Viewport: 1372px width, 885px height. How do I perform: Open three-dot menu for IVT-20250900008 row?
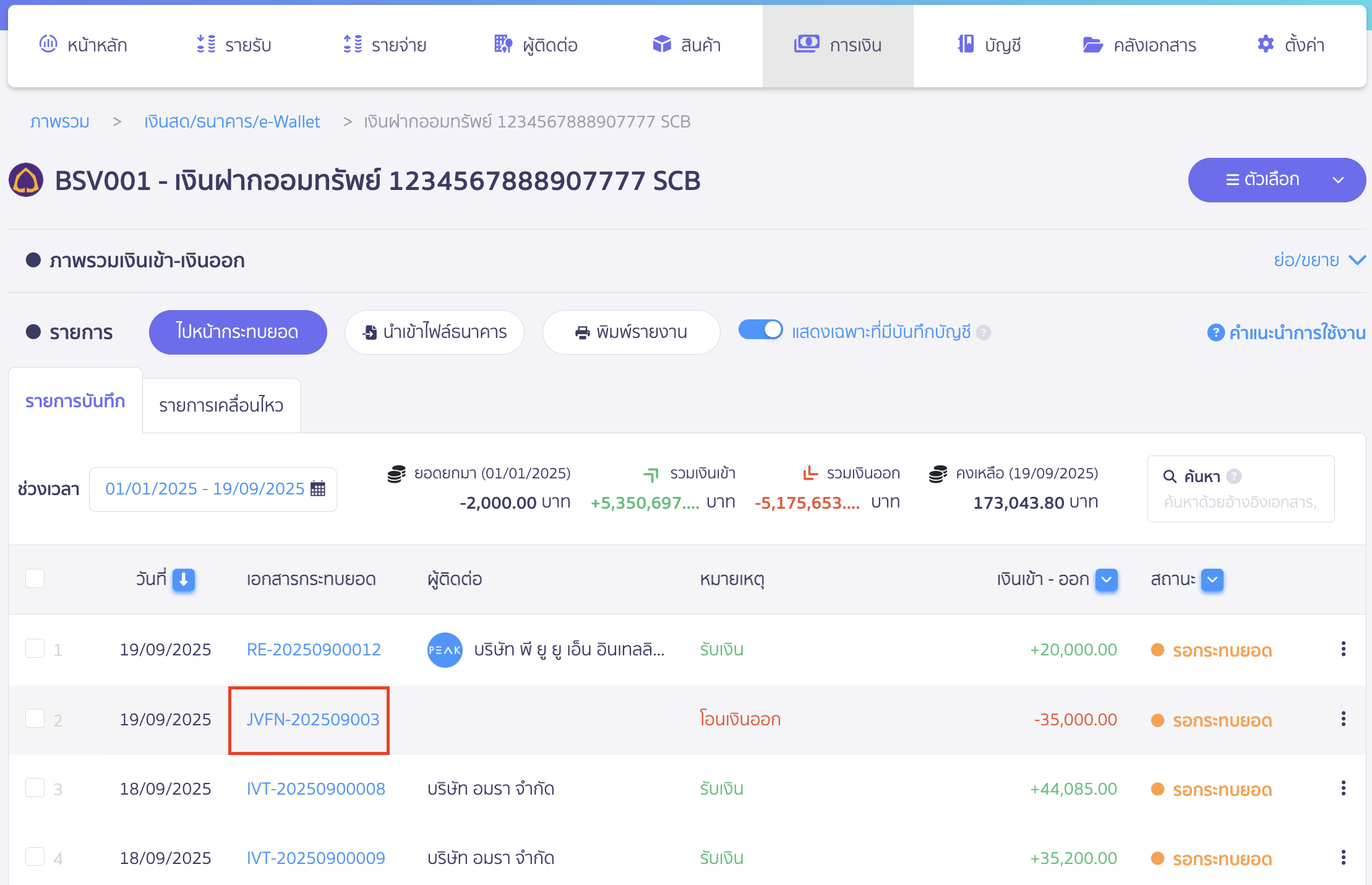(1343, 788)
